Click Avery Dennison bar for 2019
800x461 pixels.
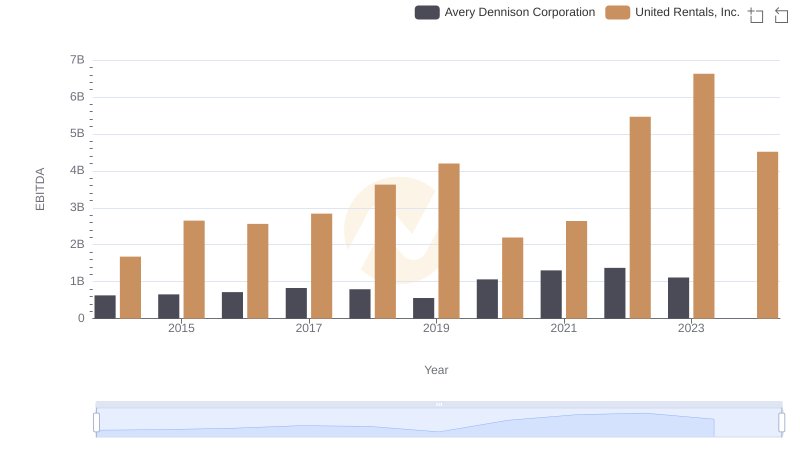423,308
